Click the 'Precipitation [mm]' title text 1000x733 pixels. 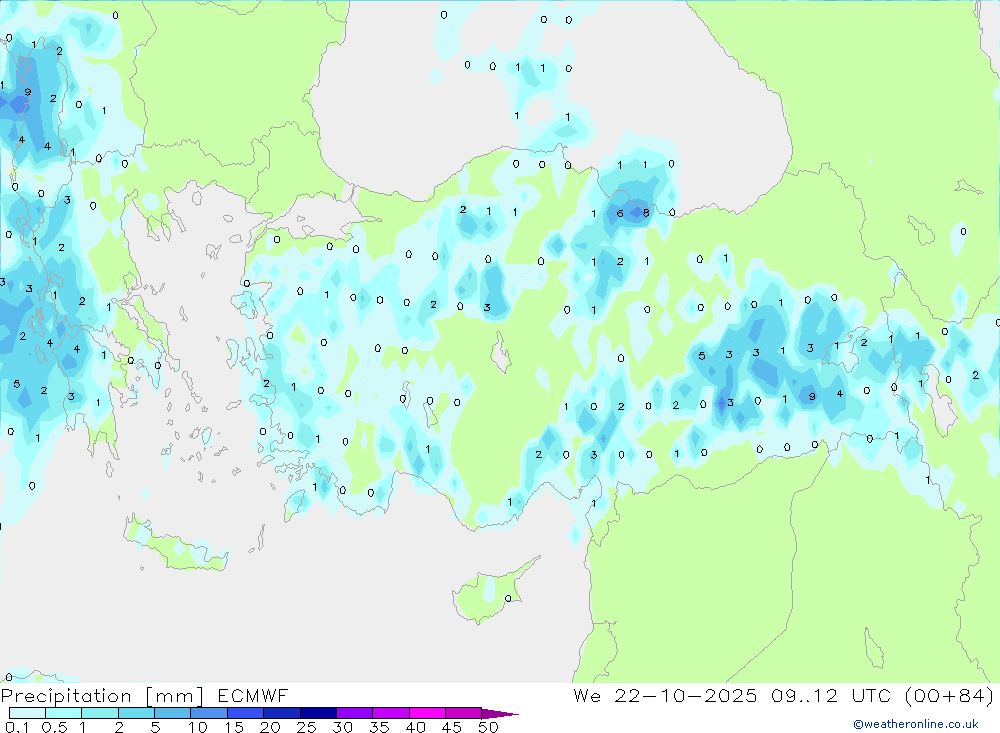(x=102, y=696)
